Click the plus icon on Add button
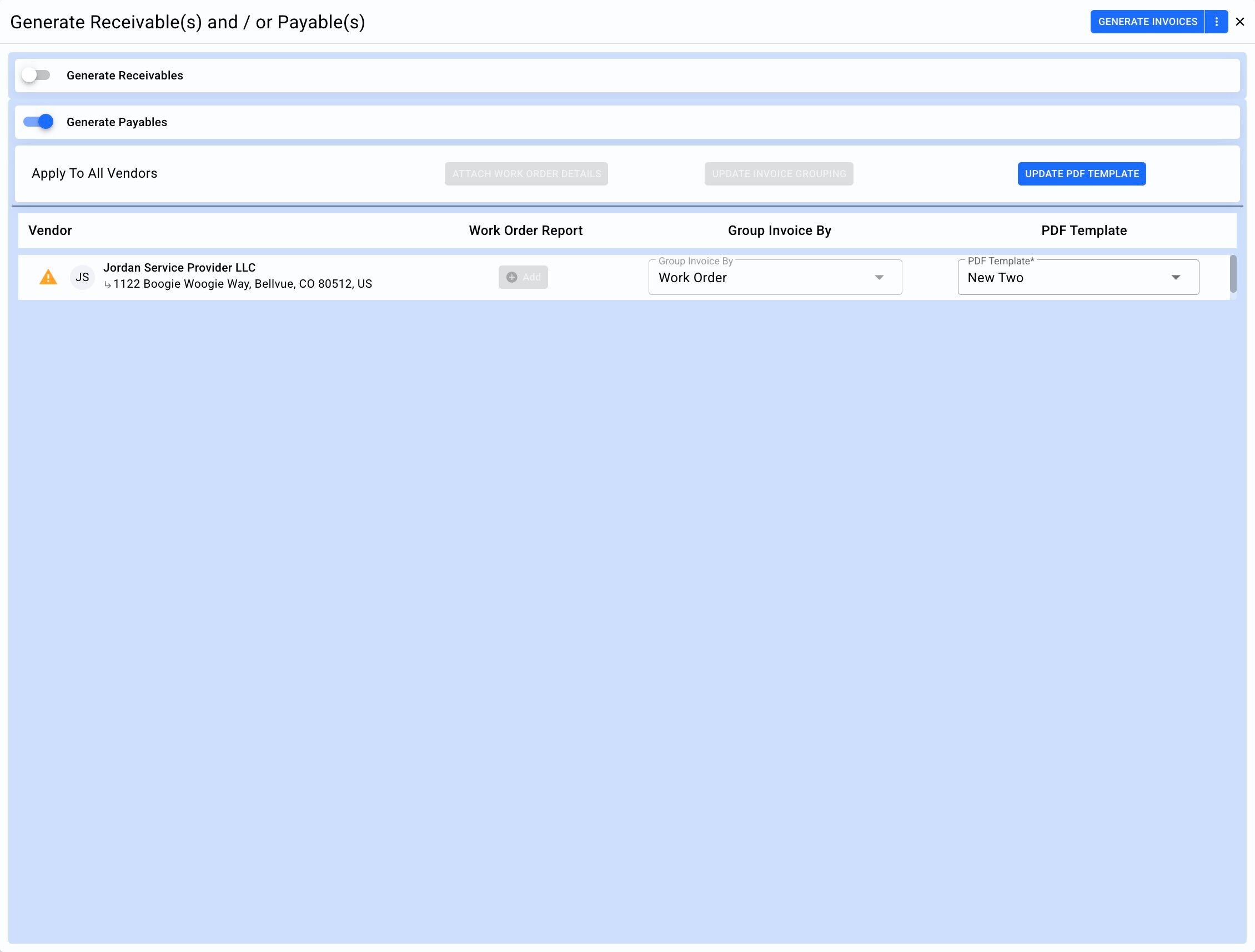This screenshot has height=952, width=1255. tap(512, 277)
